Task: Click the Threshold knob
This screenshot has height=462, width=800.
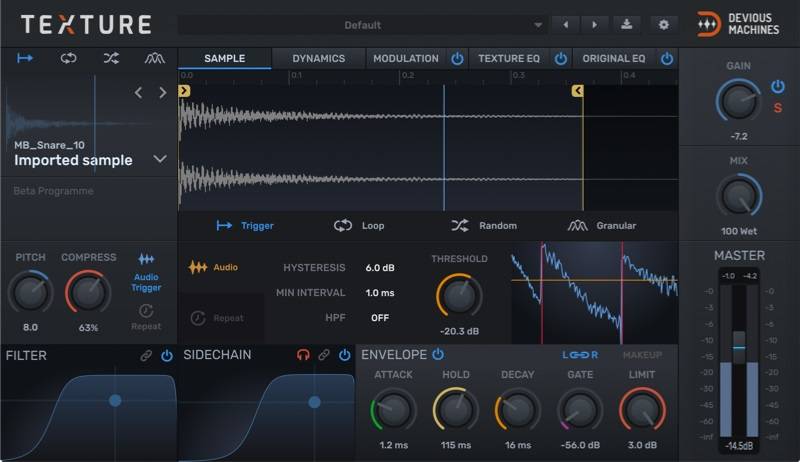Action: [x=459, y=294]
